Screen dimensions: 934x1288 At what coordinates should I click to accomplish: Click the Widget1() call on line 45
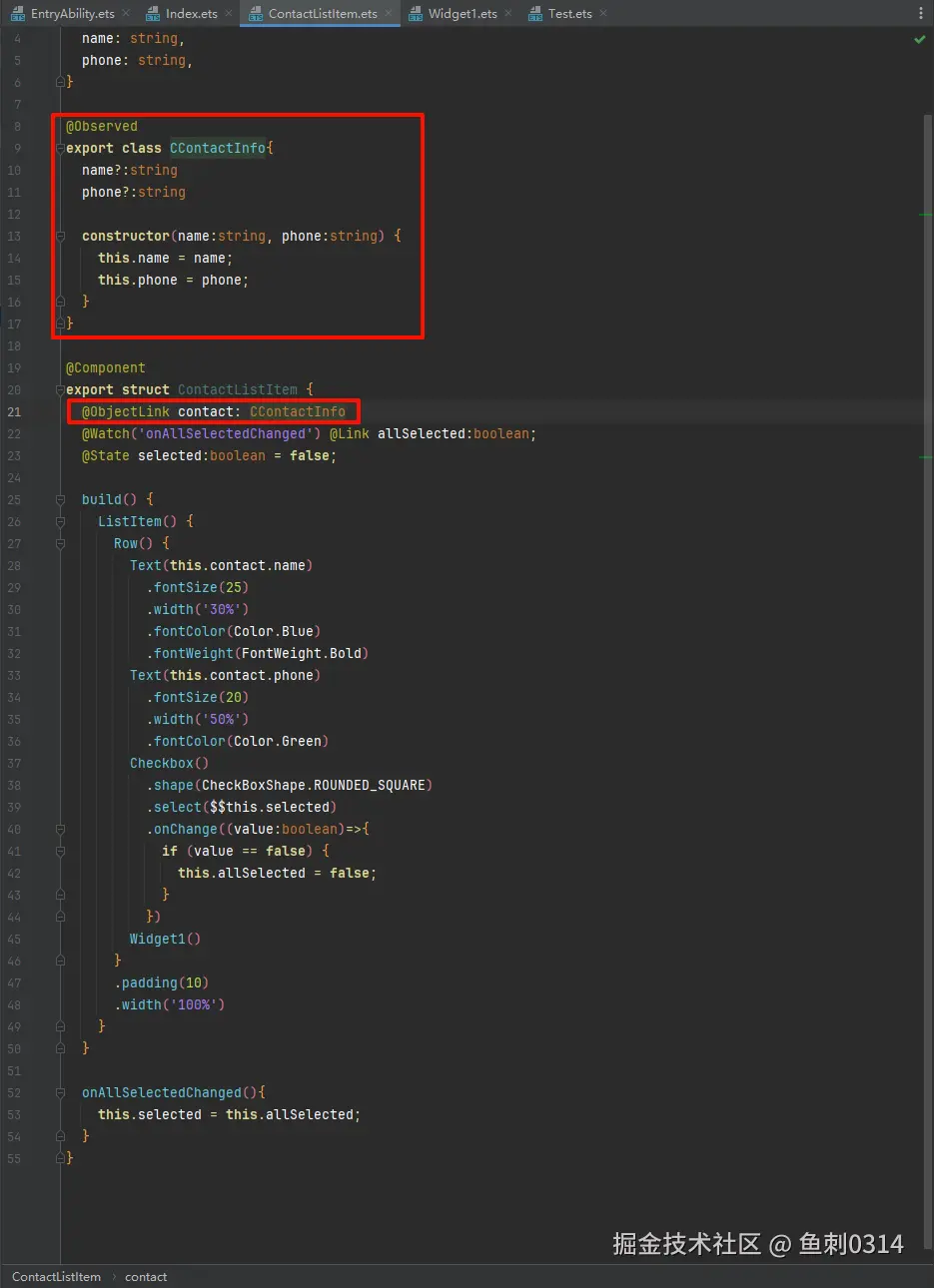click(166, 939)
